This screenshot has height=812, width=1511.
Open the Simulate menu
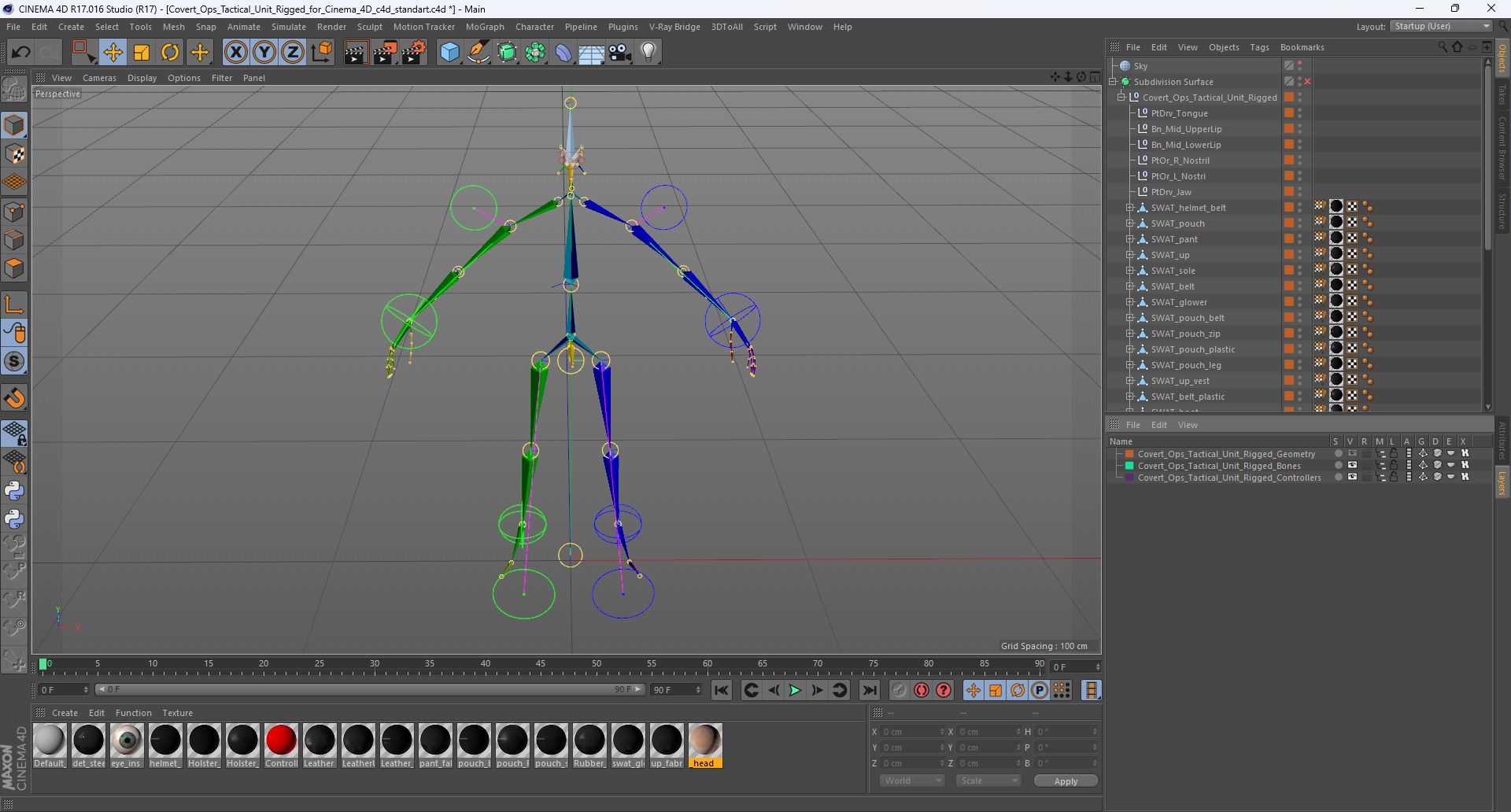289,27
